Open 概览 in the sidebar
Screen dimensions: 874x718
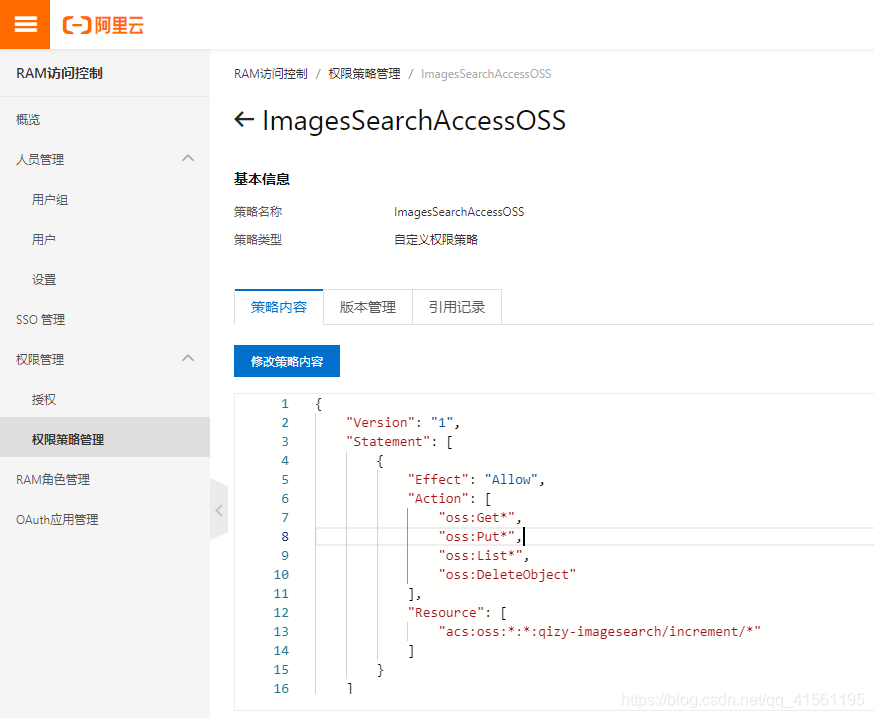point(28,119)
